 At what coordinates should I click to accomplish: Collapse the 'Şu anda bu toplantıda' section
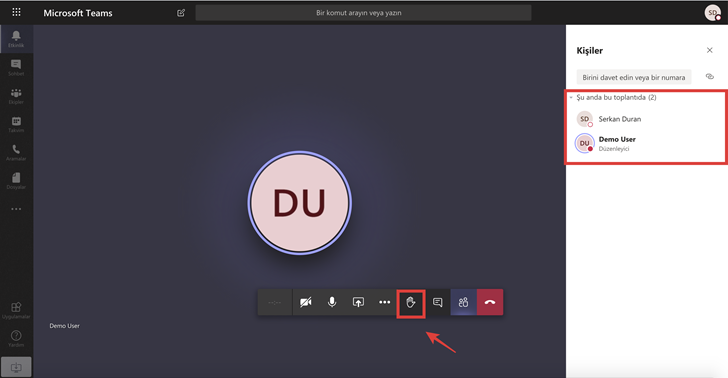point(572,98)
